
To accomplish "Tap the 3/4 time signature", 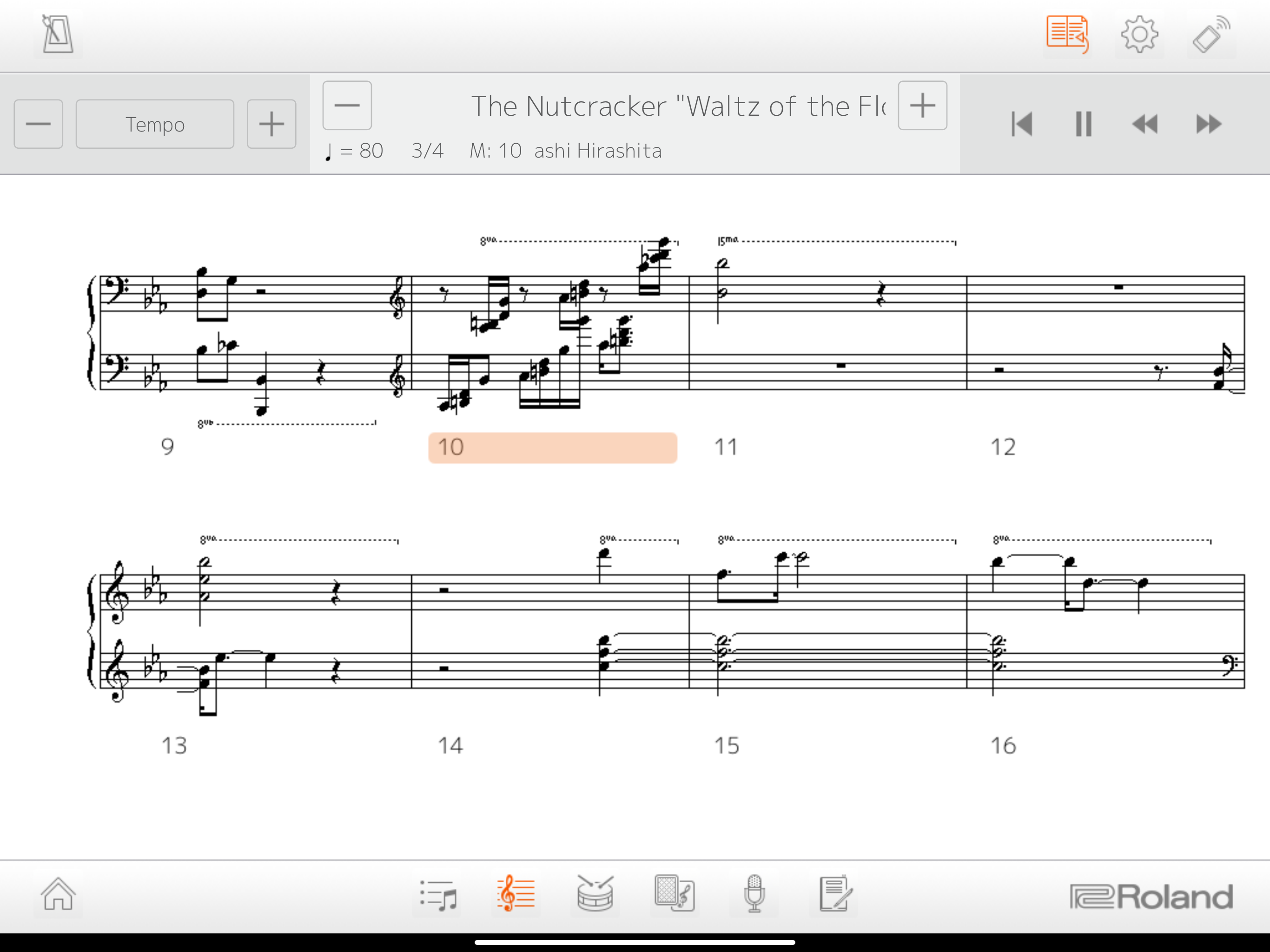I will [x=428, y=151].
